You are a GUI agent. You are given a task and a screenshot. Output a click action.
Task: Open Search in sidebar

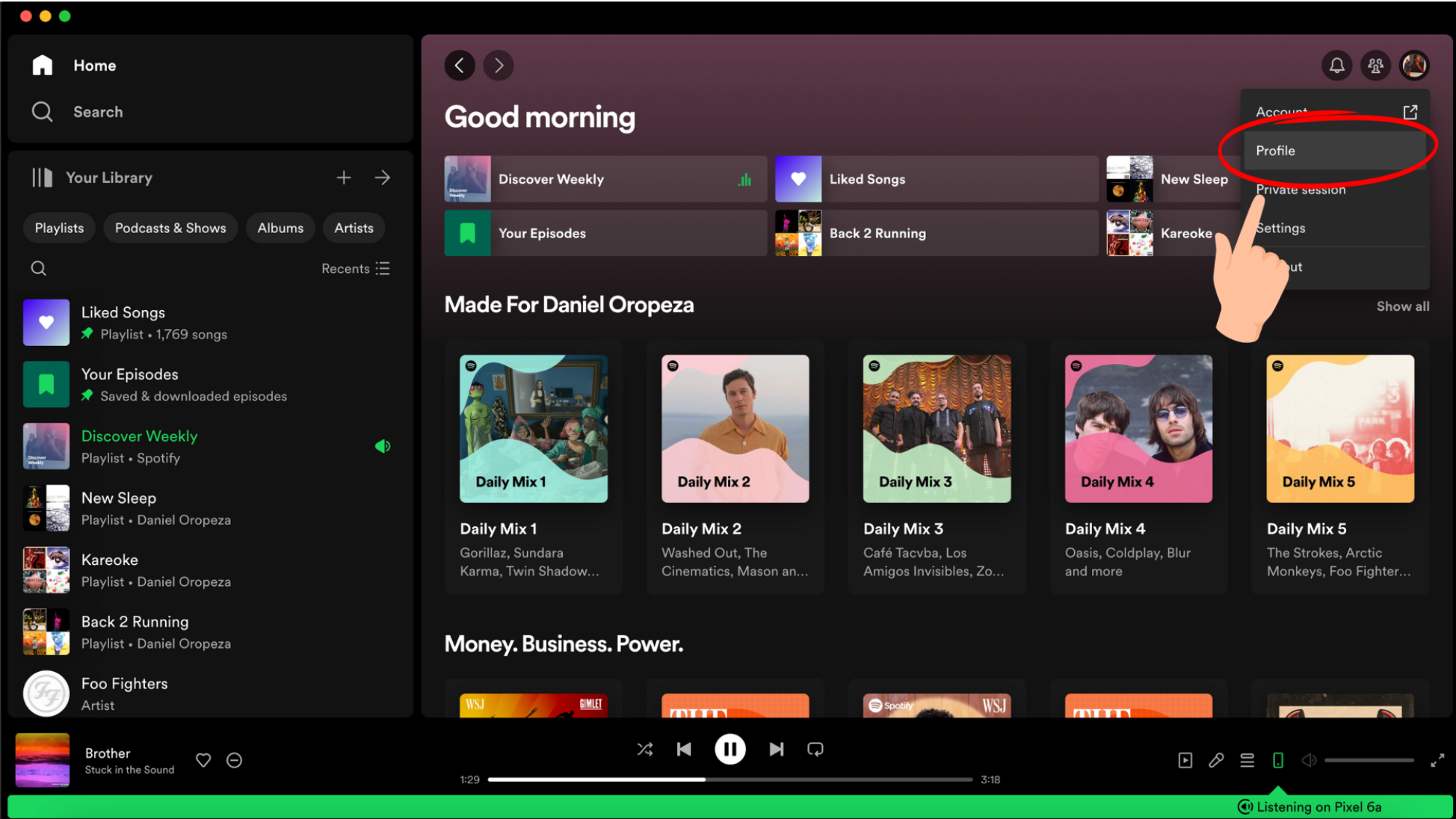coord(77,111)
